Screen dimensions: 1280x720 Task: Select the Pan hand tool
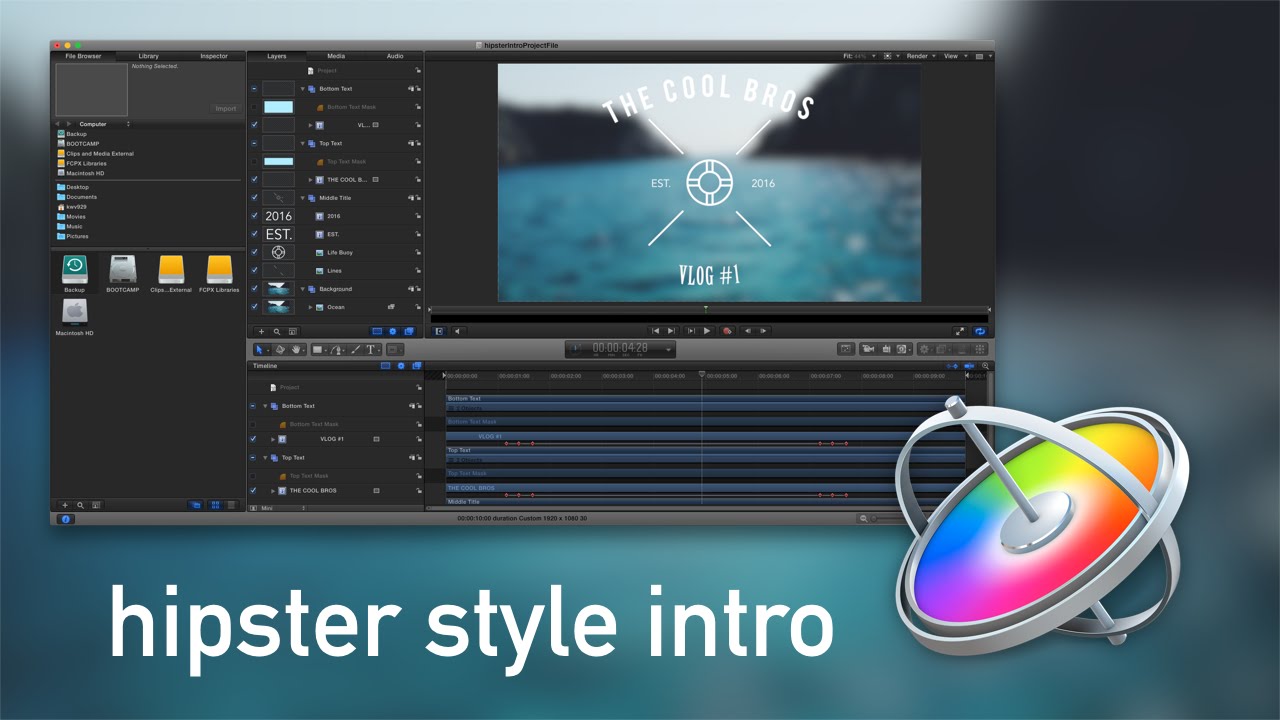click(x=297, y=349)
